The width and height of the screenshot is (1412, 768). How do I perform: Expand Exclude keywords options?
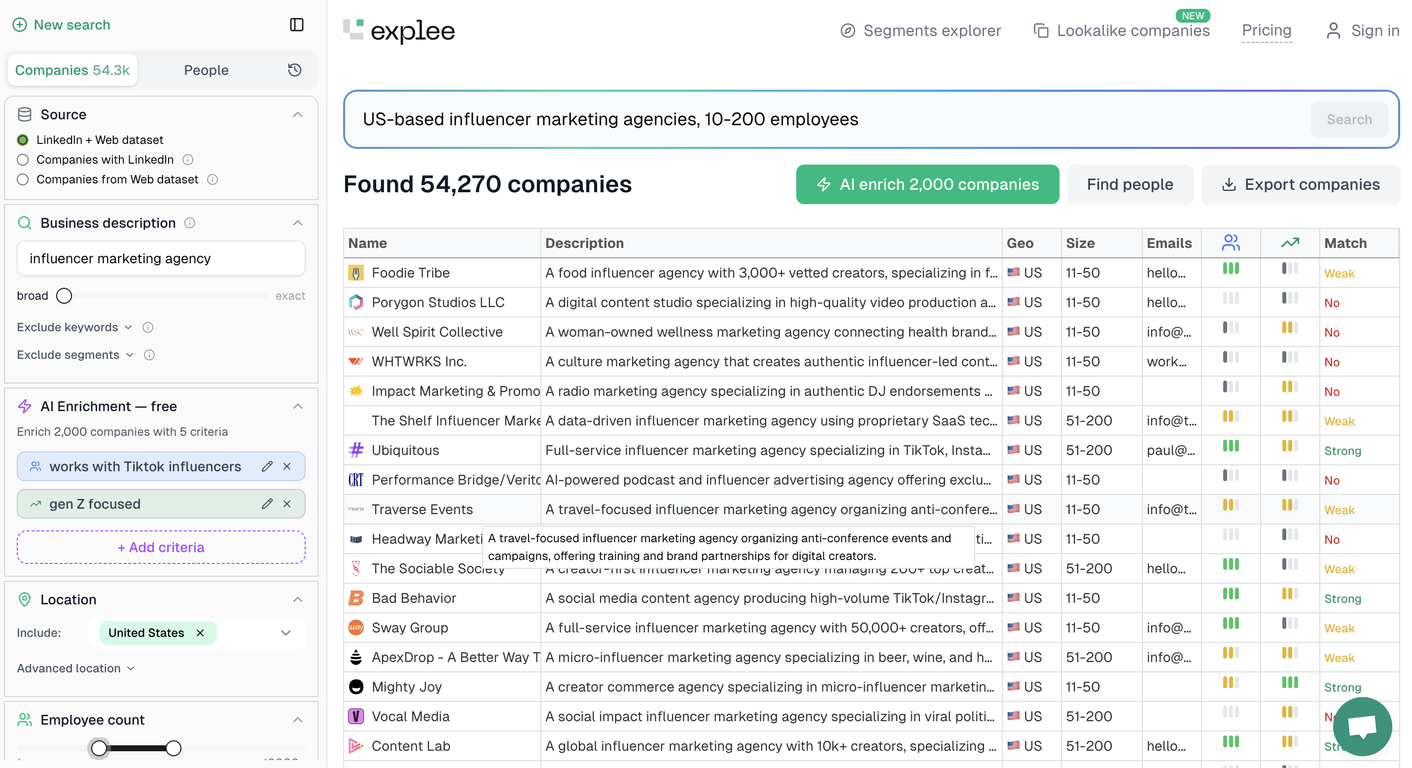point(74,327)
